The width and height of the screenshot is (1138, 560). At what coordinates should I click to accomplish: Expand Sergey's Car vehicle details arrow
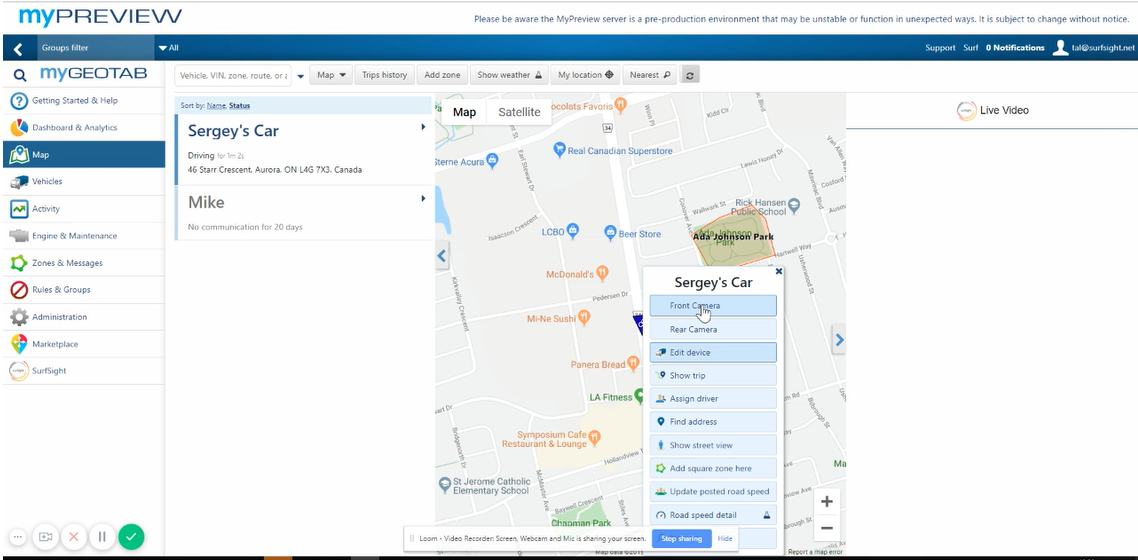(423, 128)
